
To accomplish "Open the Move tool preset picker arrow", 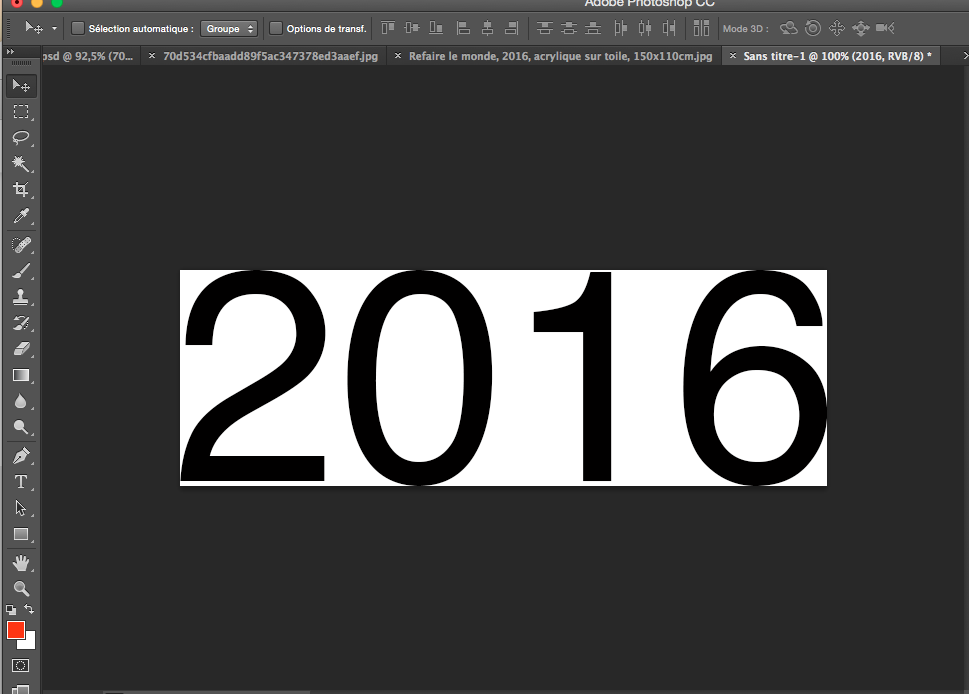I will 54,29.
